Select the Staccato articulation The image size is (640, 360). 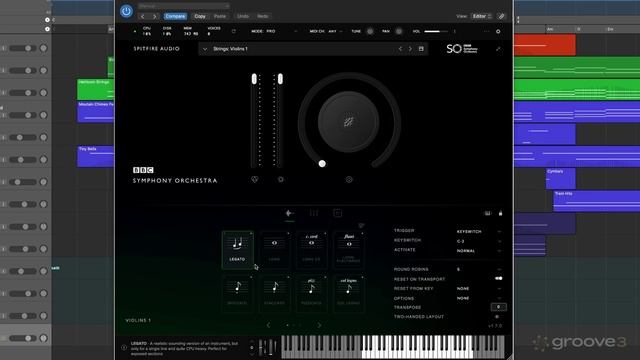[x=274, y=294]
